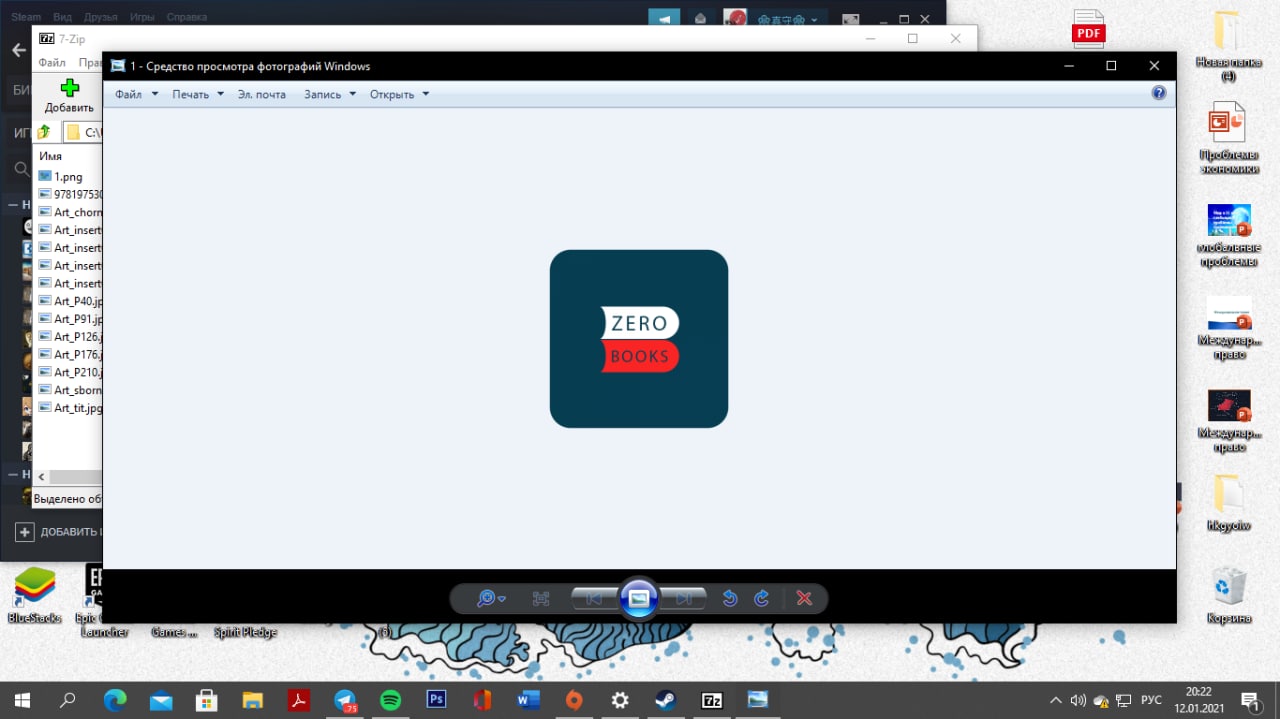Click the volume speaker tray icon
The image size is (1280, 719).
tap(1078, 700)
